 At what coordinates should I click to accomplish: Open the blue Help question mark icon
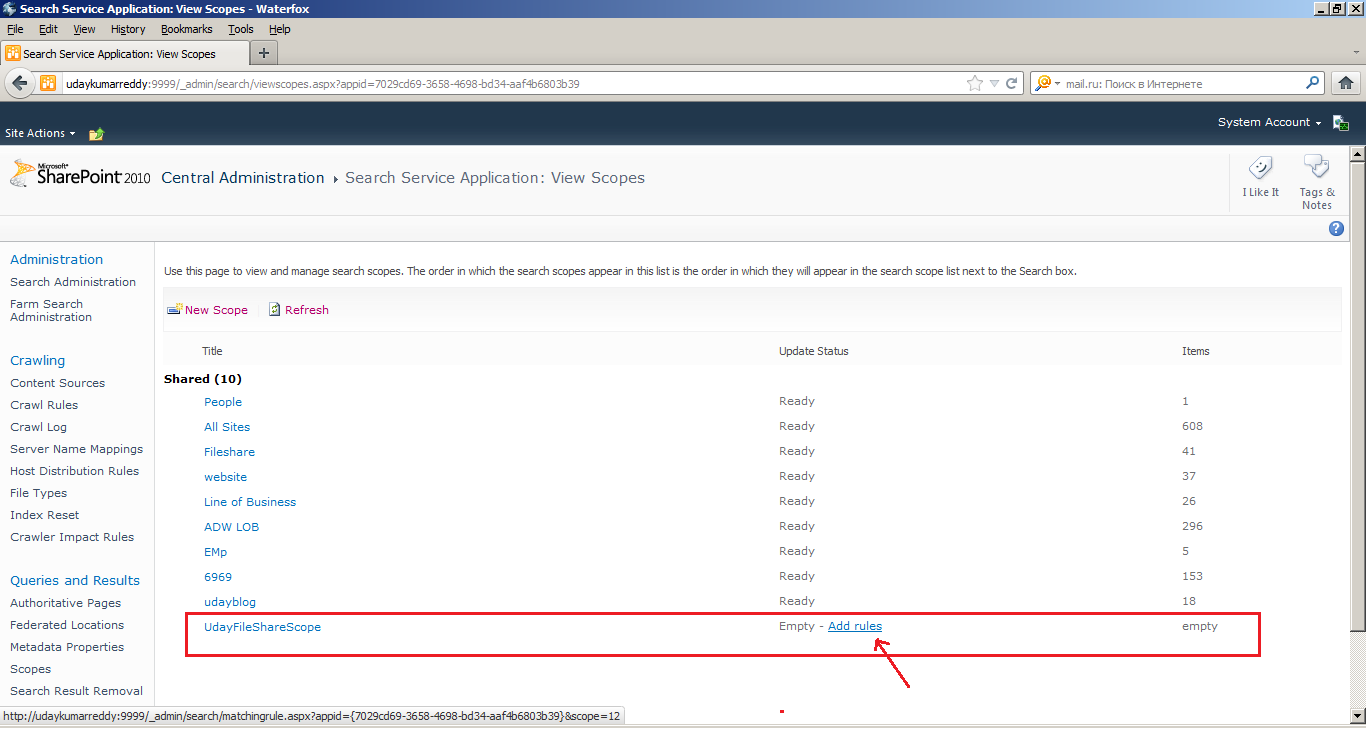(x=1336, y=229)
